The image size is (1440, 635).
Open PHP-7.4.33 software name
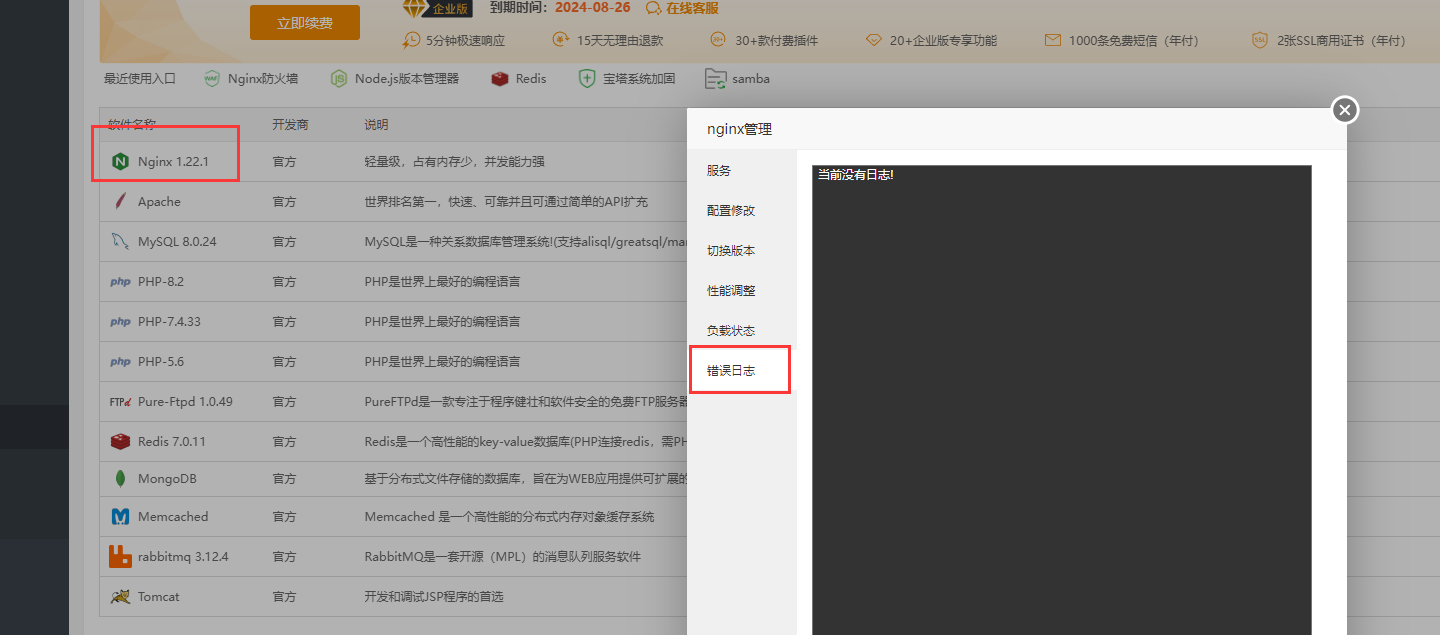(169, 322)
